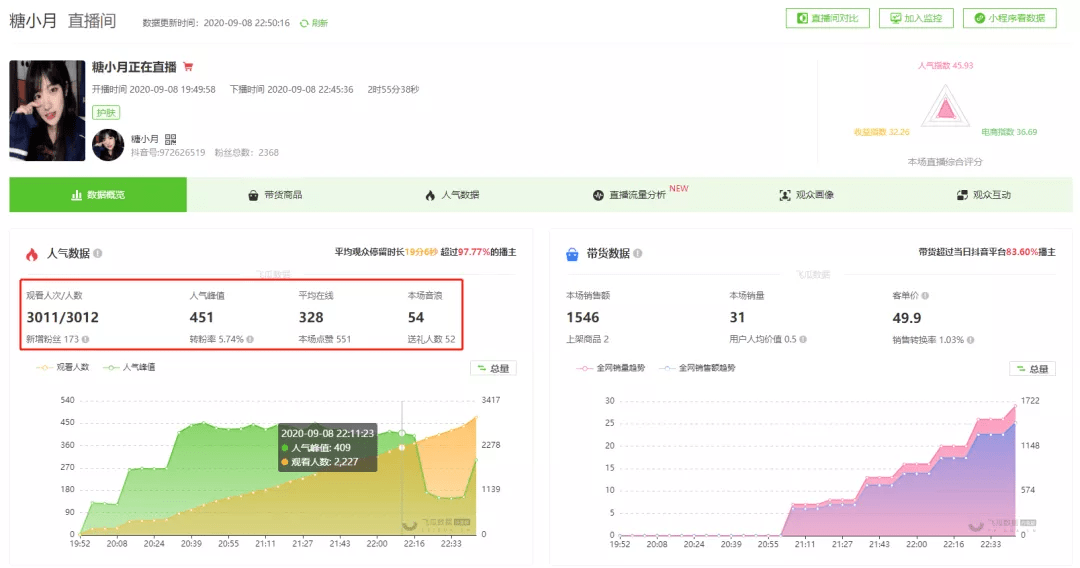Click info icon beside 客单价 label
1080x568 pixels.
[x=925, y=295]
